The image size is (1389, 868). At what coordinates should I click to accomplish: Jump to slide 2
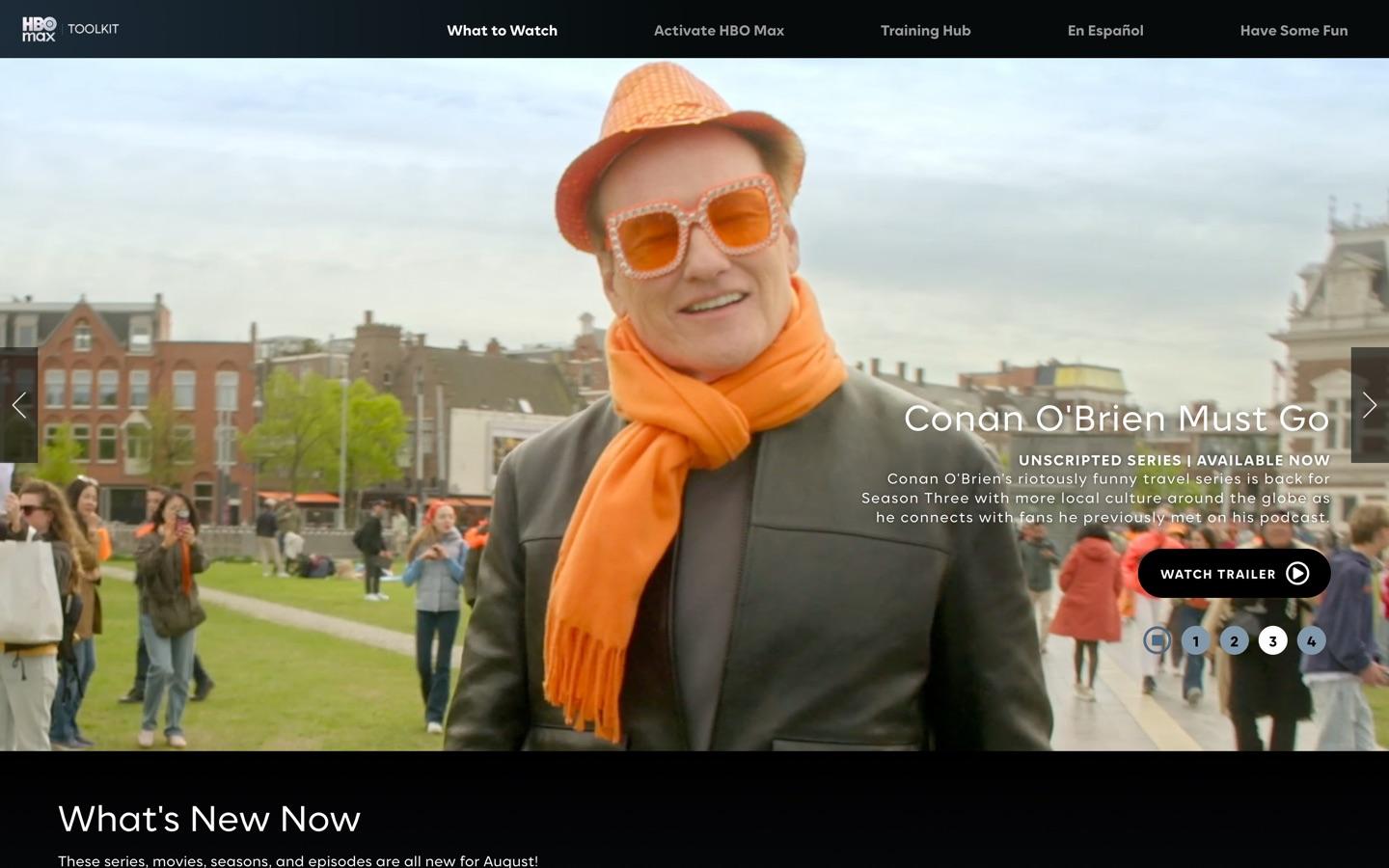[1234, 640]
